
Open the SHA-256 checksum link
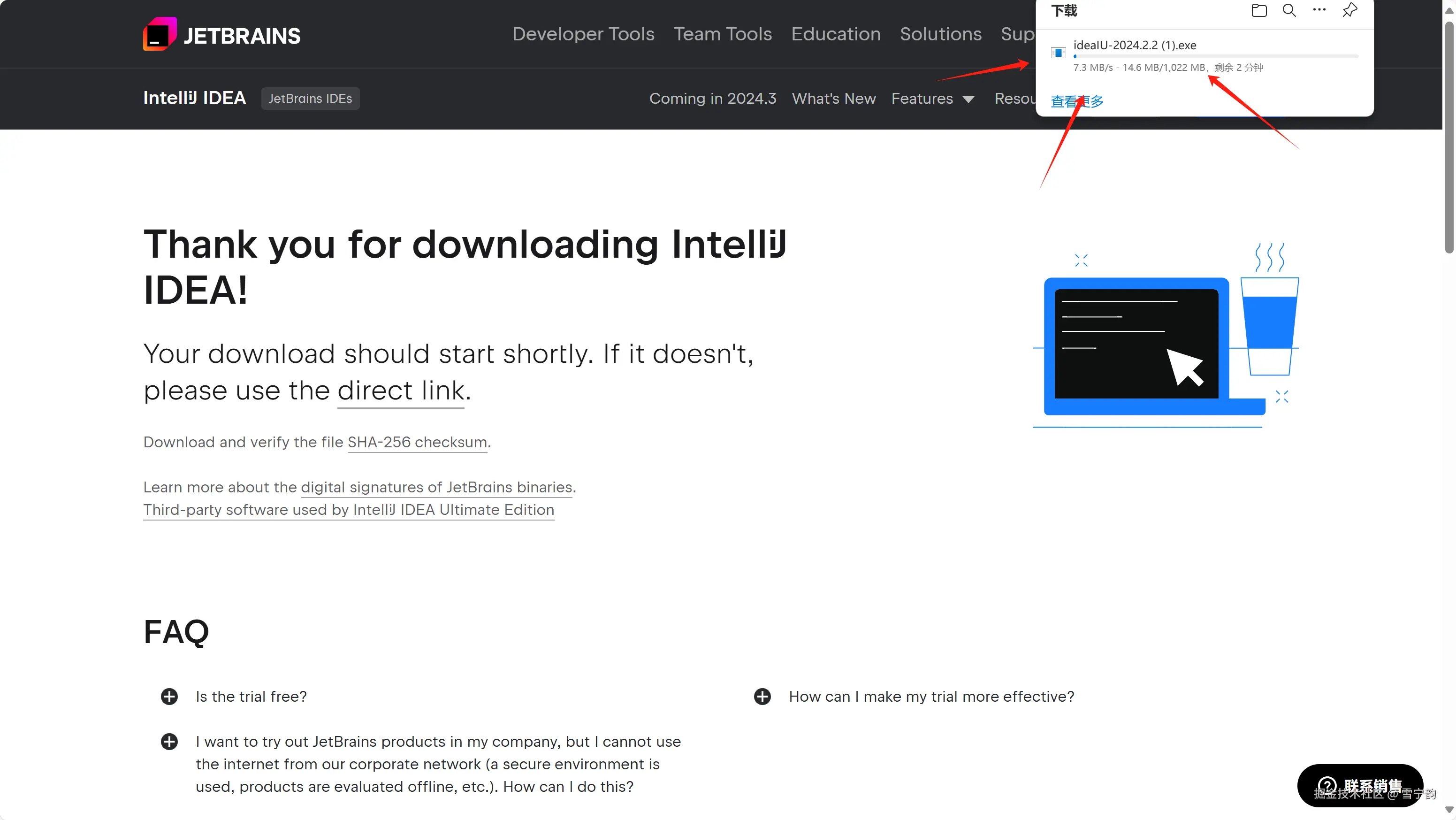[x=417, y=442]
